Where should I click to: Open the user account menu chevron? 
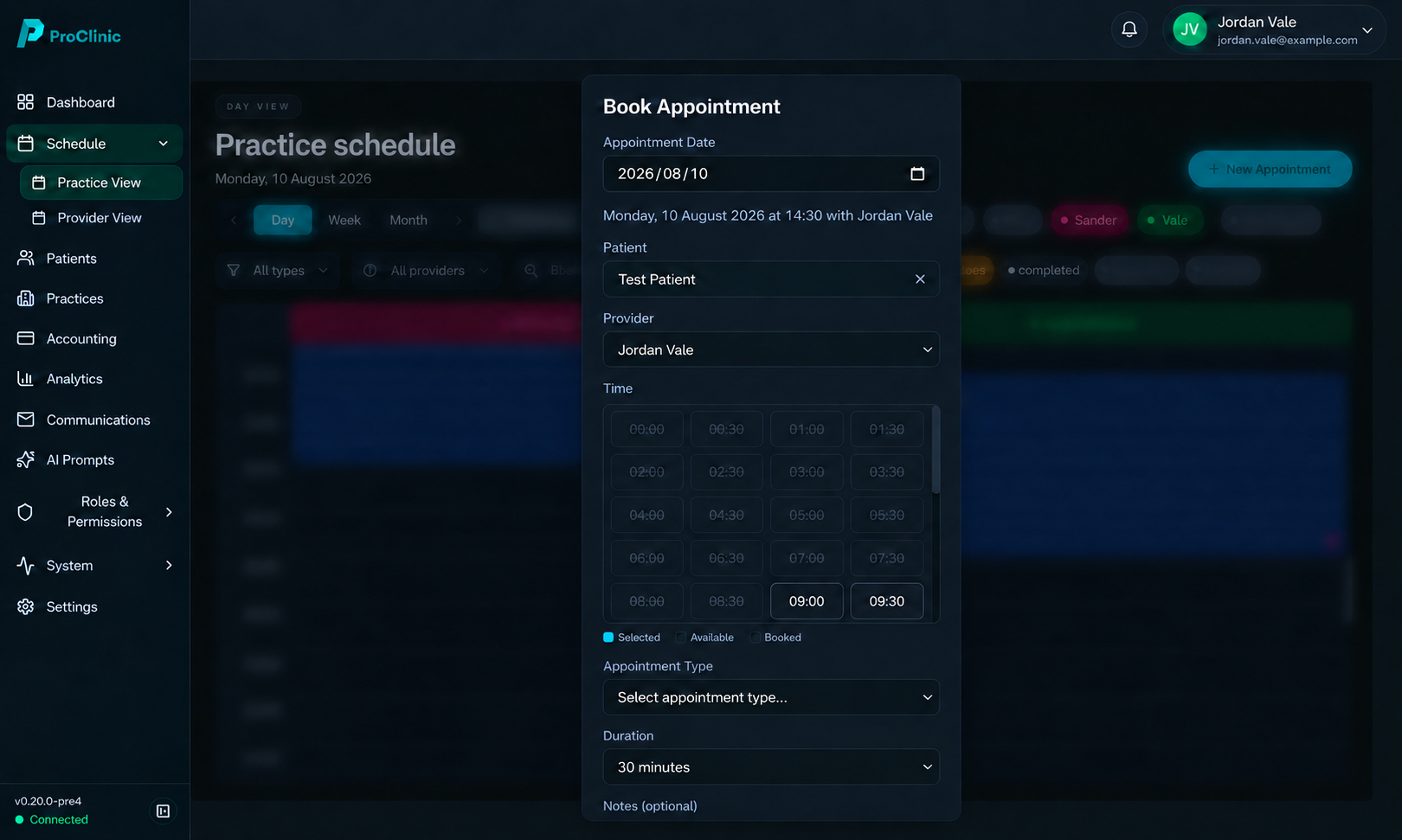pyautogui.click(x=1367, y=30)
